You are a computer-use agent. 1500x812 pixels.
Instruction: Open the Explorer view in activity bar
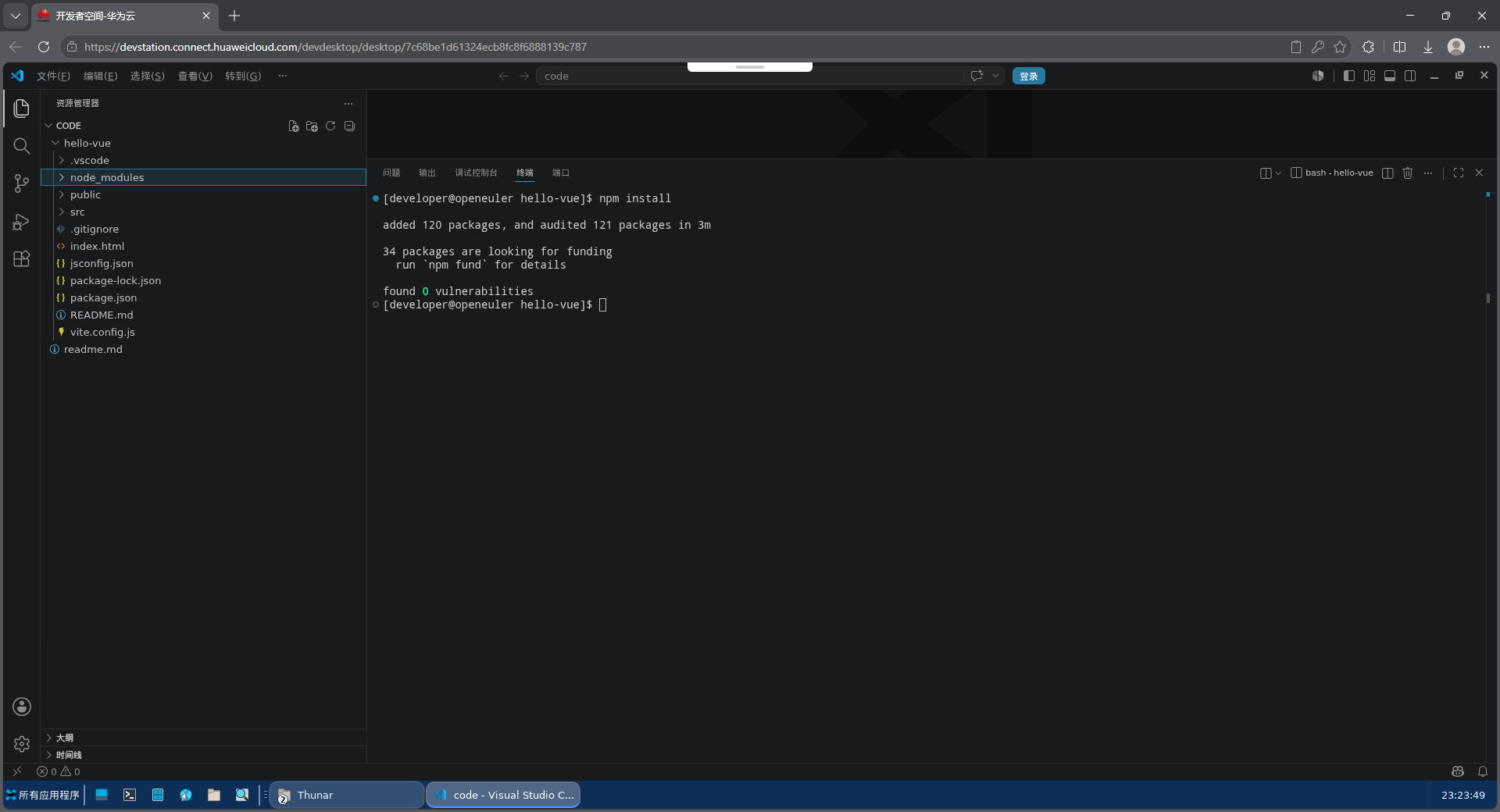21,108
